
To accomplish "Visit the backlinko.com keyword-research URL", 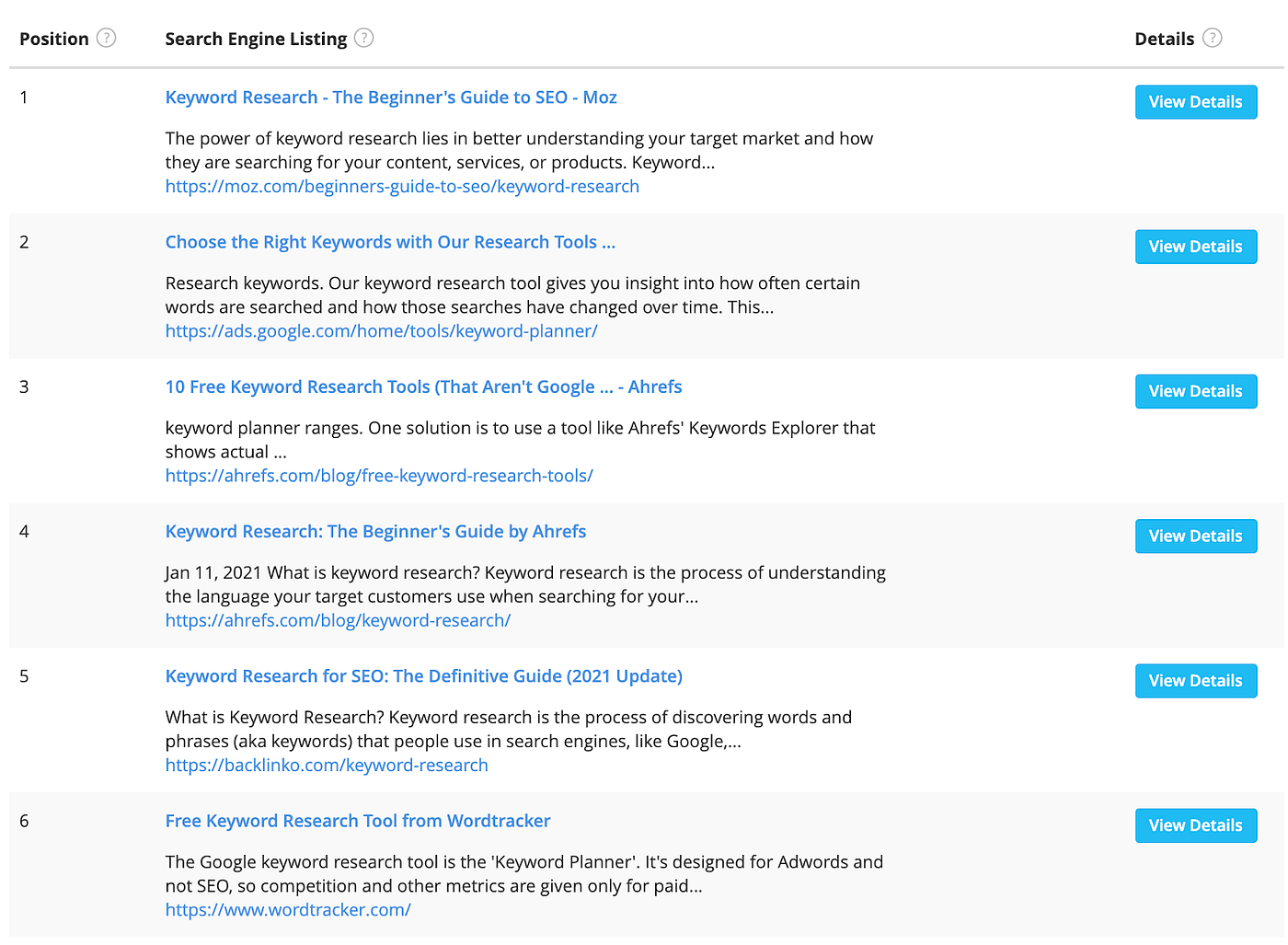I will [x=327, y=766].
